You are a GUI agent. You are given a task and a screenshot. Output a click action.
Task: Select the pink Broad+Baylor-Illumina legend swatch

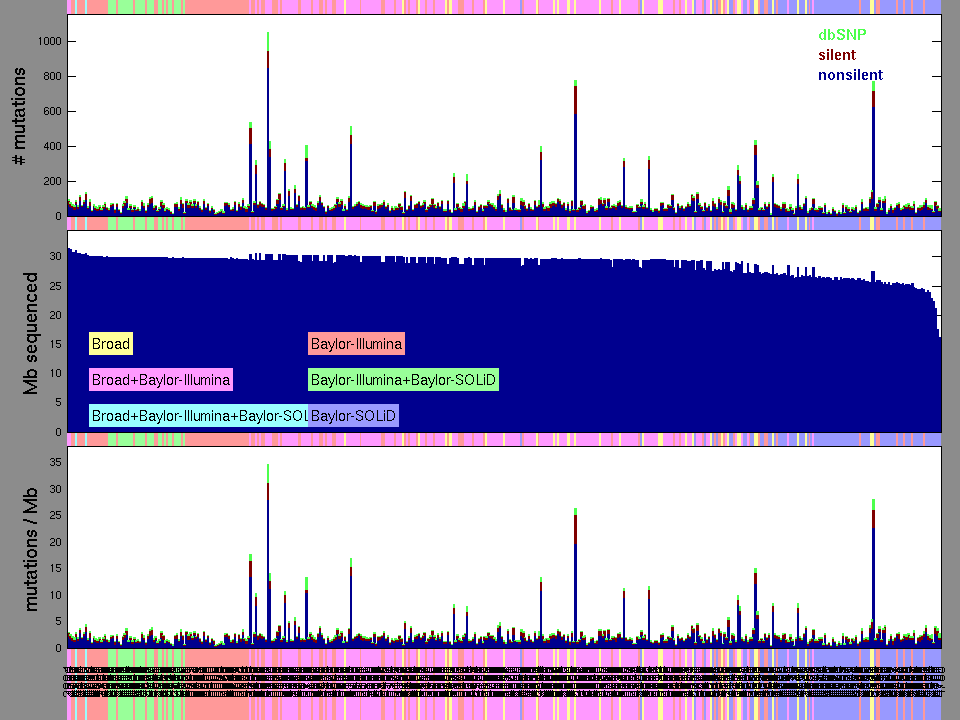(x=161, y=380)
